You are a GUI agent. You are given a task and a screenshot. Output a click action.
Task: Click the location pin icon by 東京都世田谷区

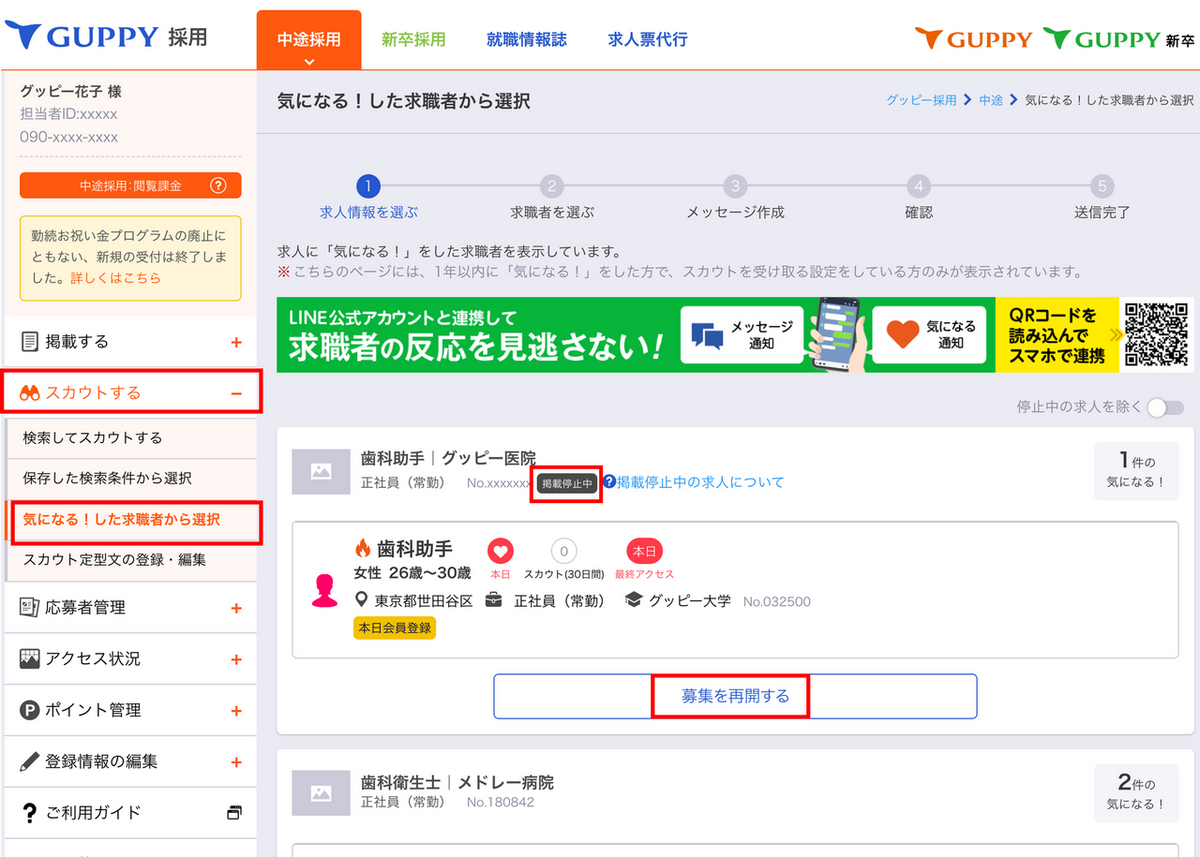click(362, 601)
